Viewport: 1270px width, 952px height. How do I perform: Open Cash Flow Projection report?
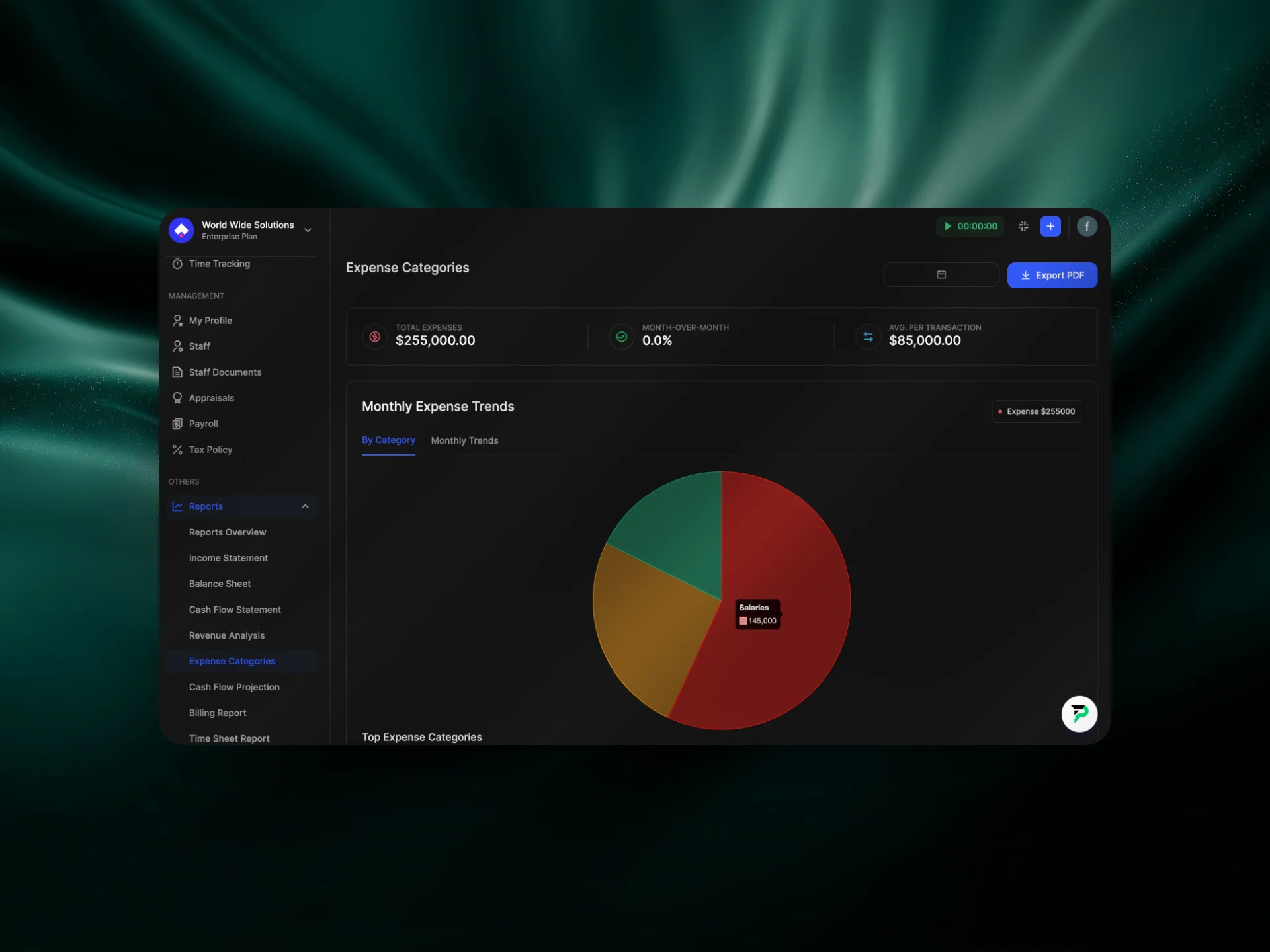(233, 686)
